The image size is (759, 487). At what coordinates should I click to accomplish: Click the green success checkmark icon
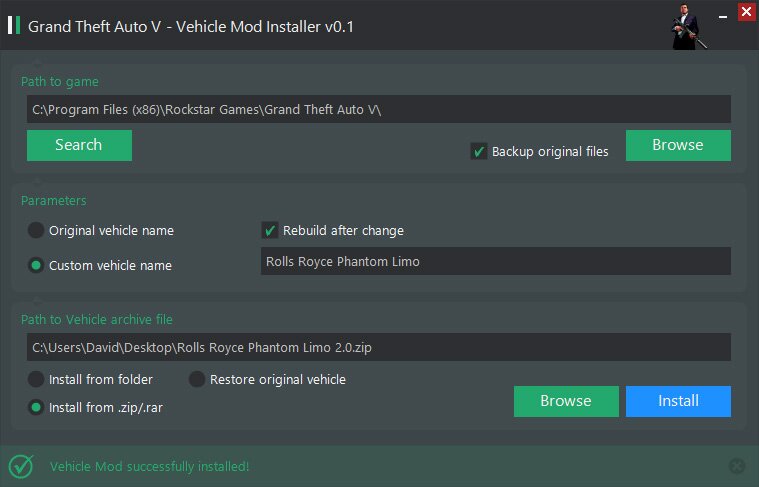point(20,466)
